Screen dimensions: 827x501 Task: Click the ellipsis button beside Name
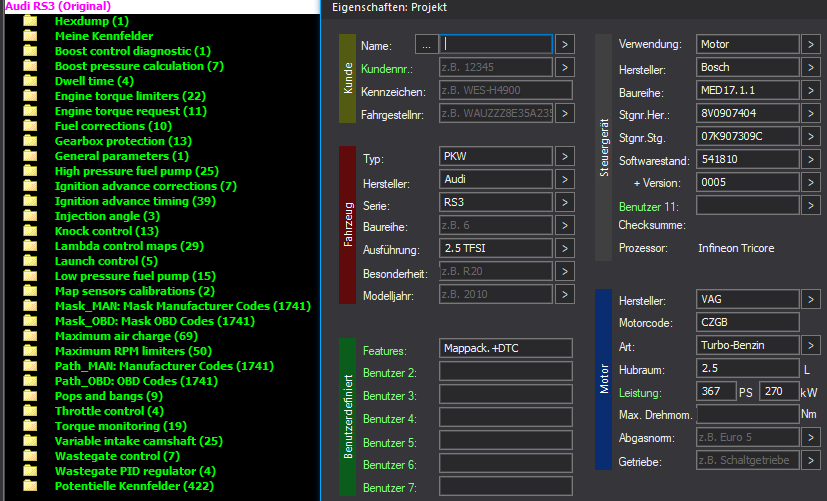coord(426,45)
